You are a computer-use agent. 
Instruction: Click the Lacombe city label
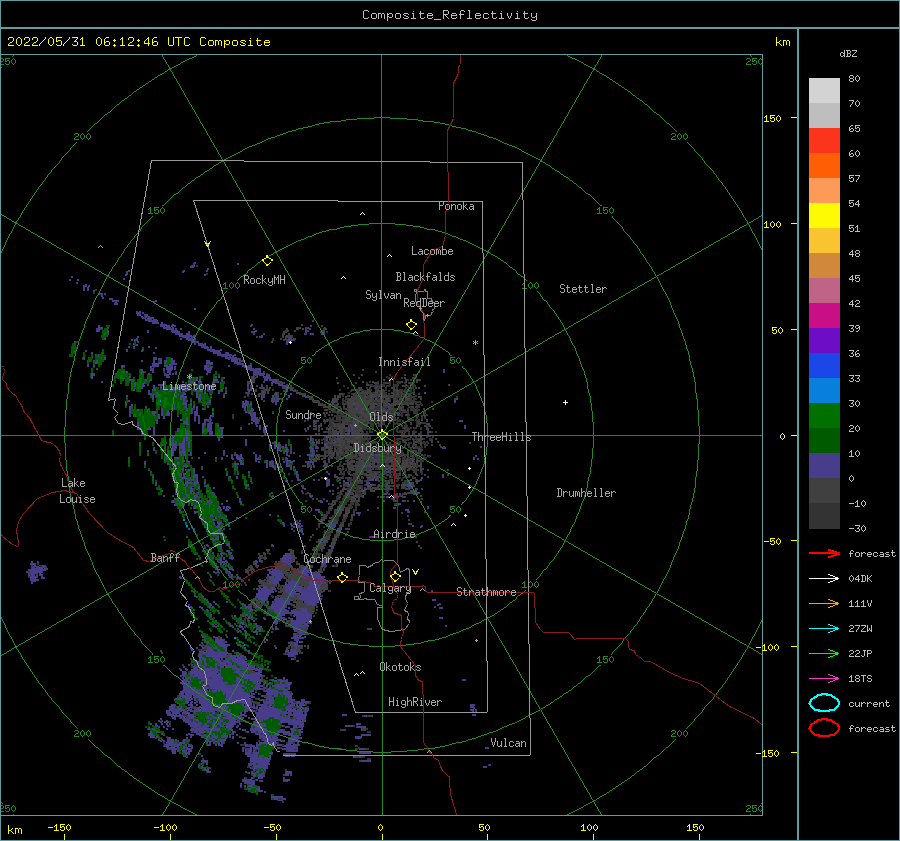point(432,251)
